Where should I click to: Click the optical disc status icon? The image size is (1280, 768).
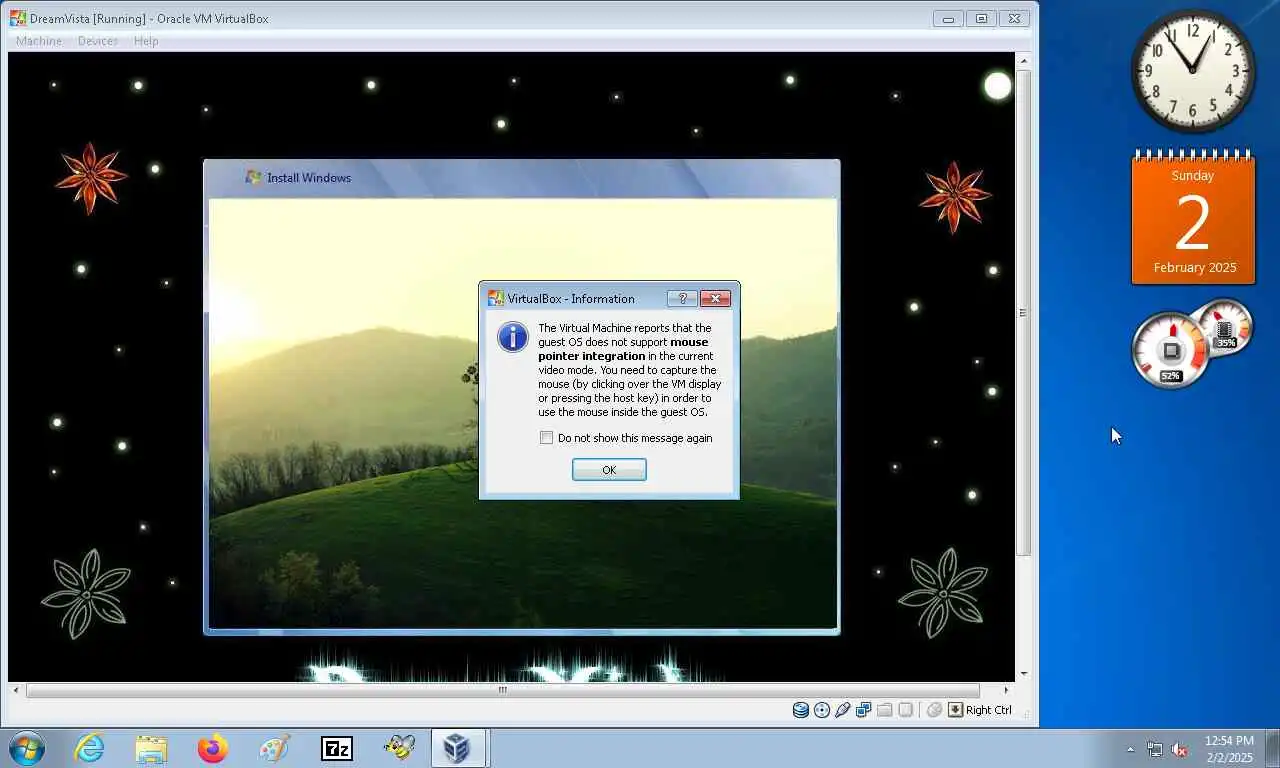[822, 710]
